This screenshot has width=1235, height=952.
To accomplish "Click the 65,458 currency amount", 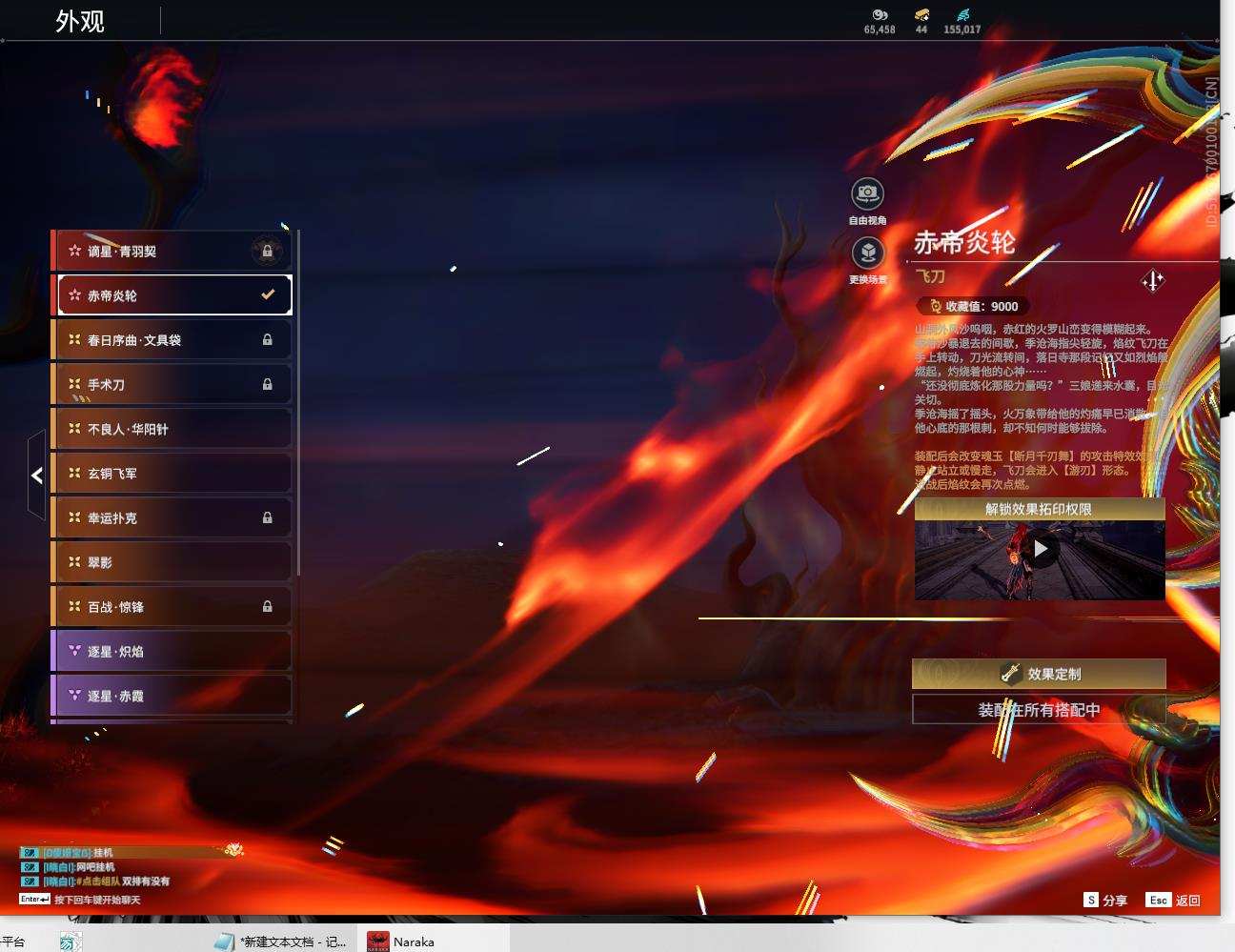I will coord(880,30).
